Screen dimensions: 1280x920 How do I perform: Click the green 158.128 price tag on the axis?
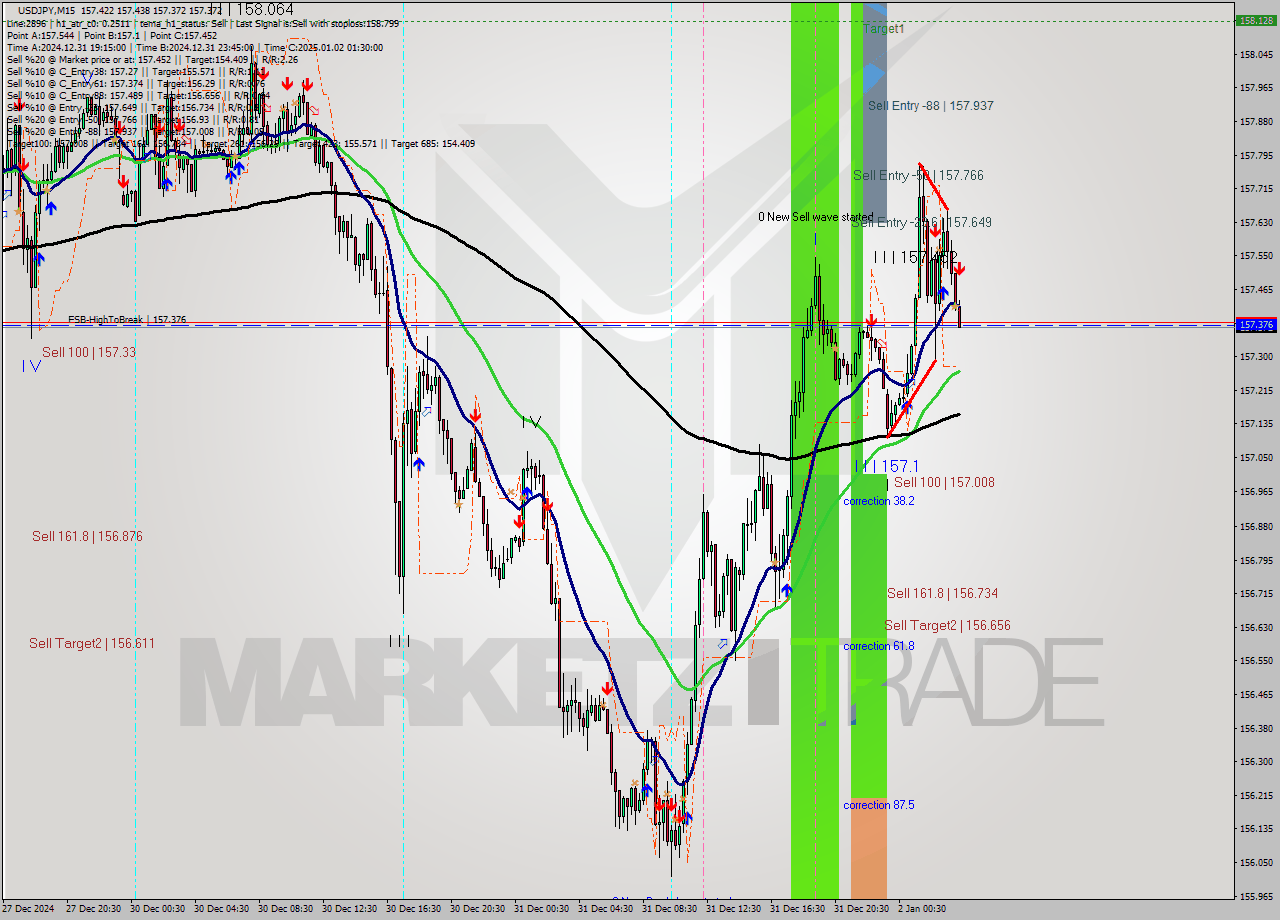[1255, 20]
